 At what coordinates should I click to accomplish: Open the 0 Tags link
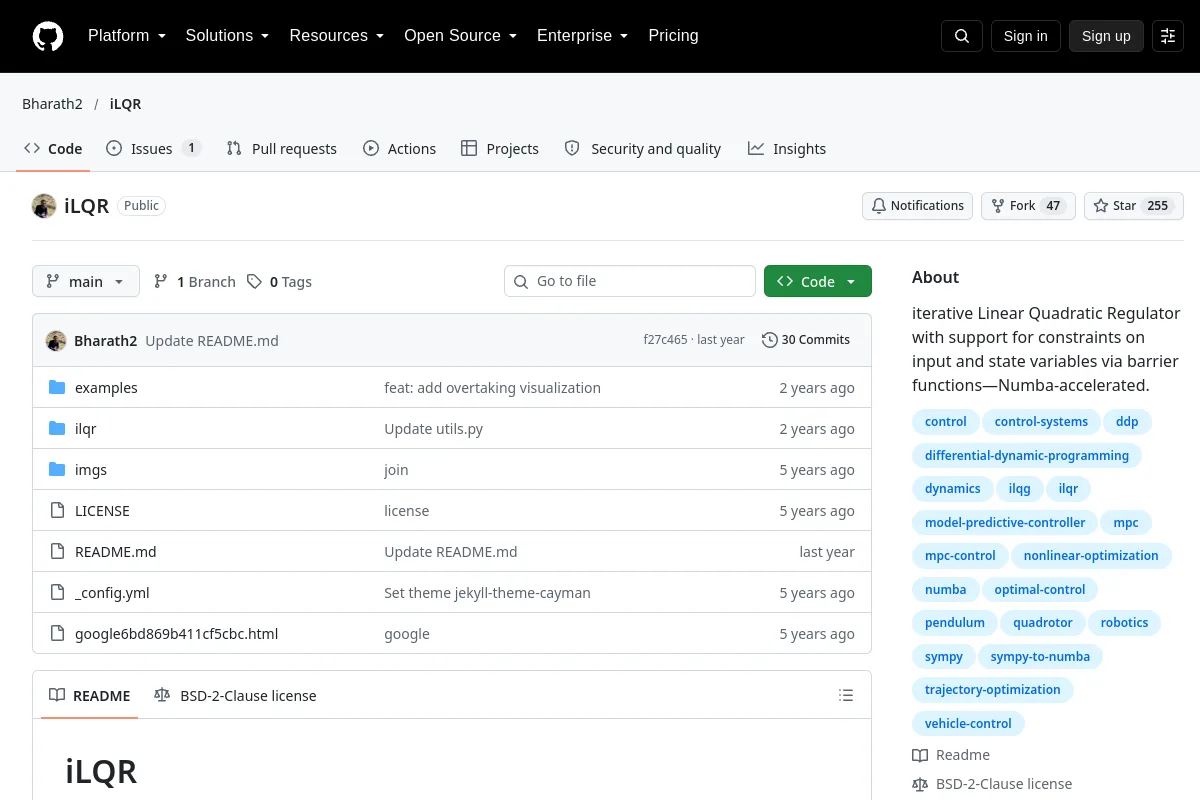(x=280, y=282)
